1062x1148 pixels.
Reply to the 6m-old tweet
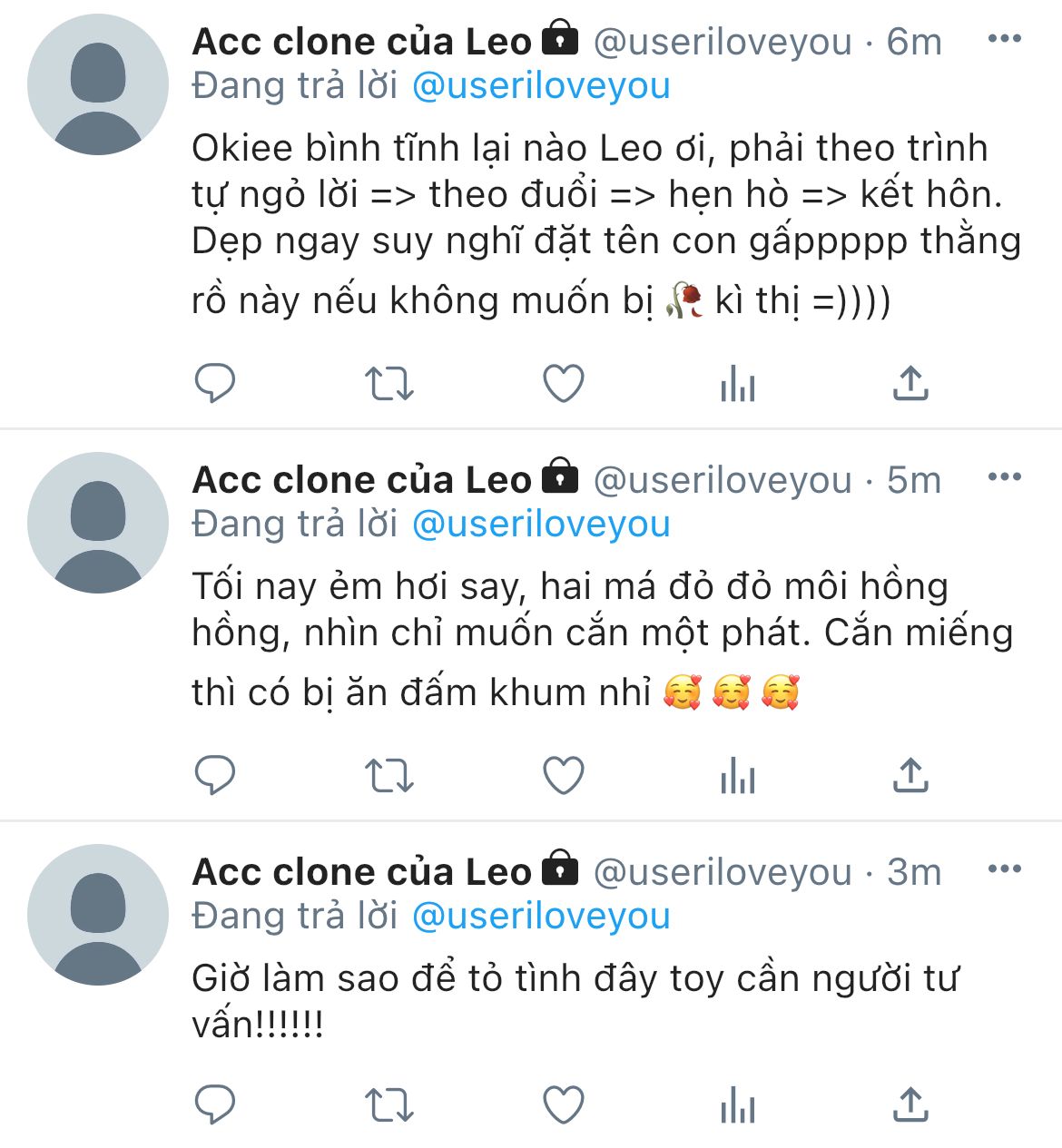215,383
